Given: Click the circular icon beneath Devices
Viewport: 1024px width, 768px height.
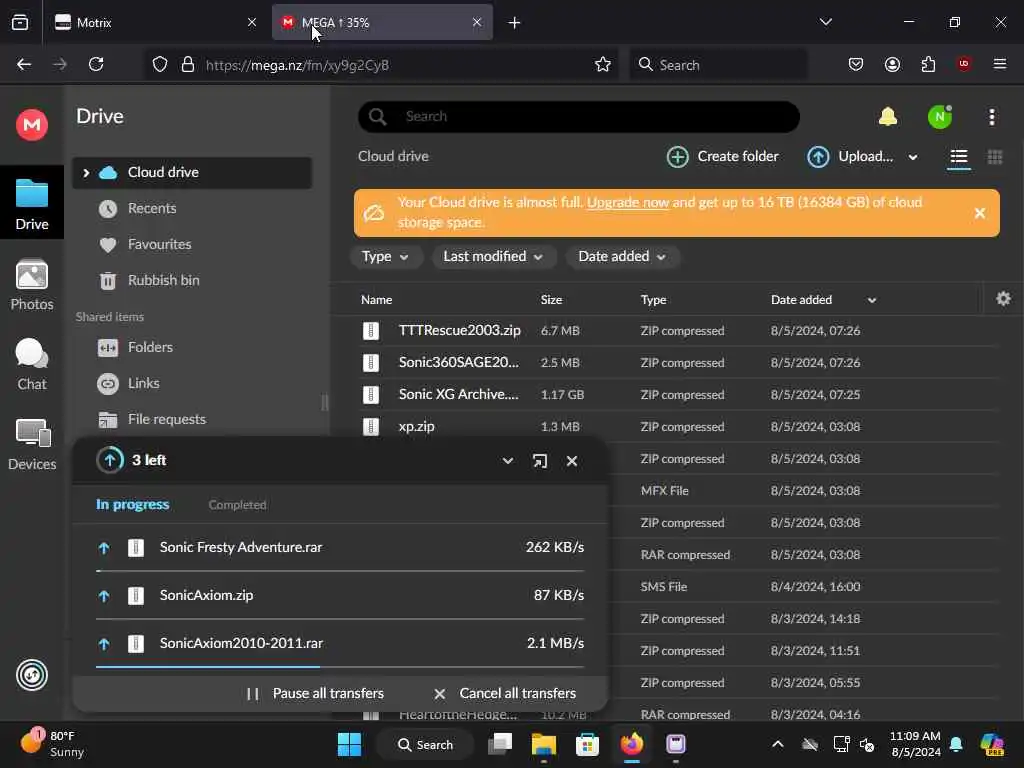Looking at the screenshot, I should tap(32, 675).
